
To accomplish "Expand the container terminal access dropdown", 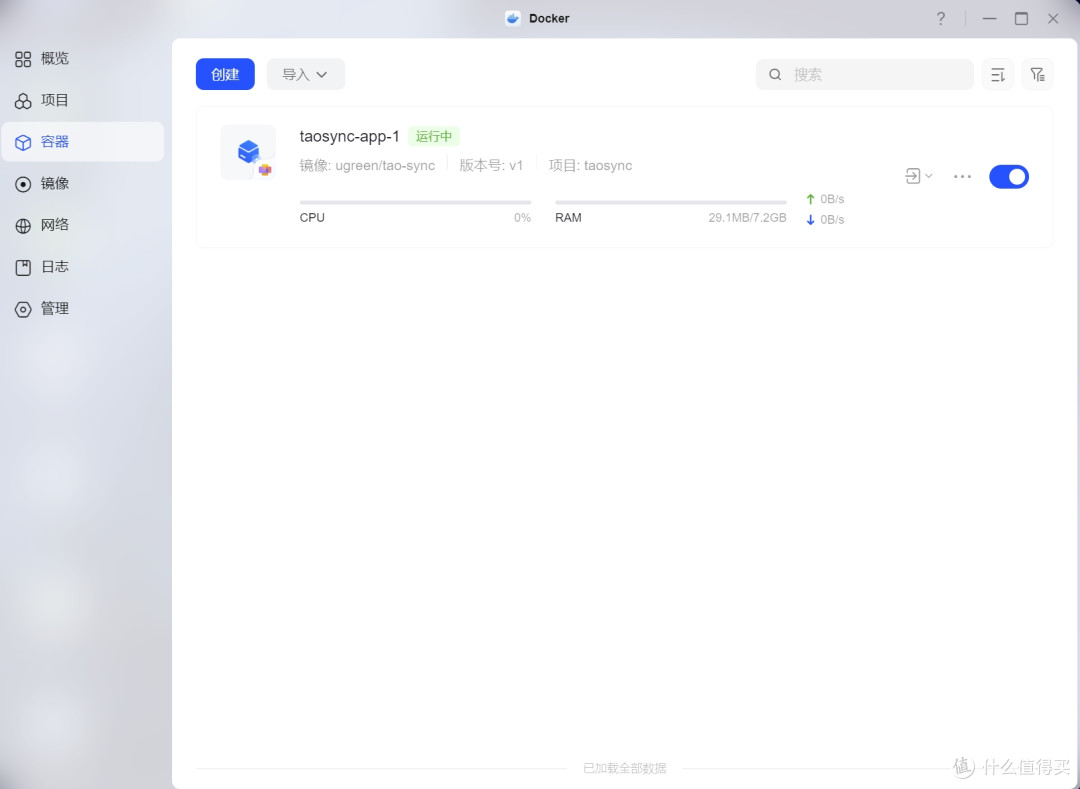I will pyautogui.click(x=919, y=176).
